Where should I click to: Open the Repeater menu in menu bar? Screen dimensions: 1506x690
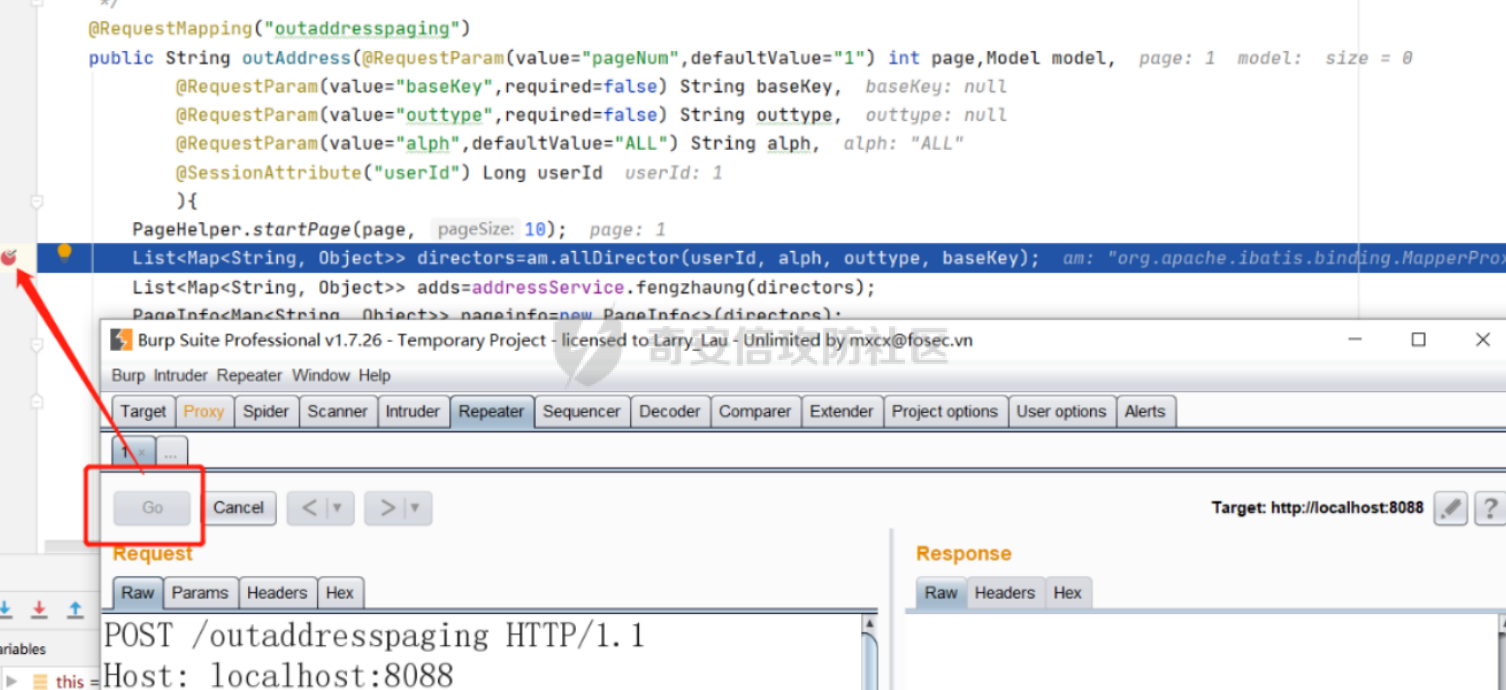click(x=249, y=375)
